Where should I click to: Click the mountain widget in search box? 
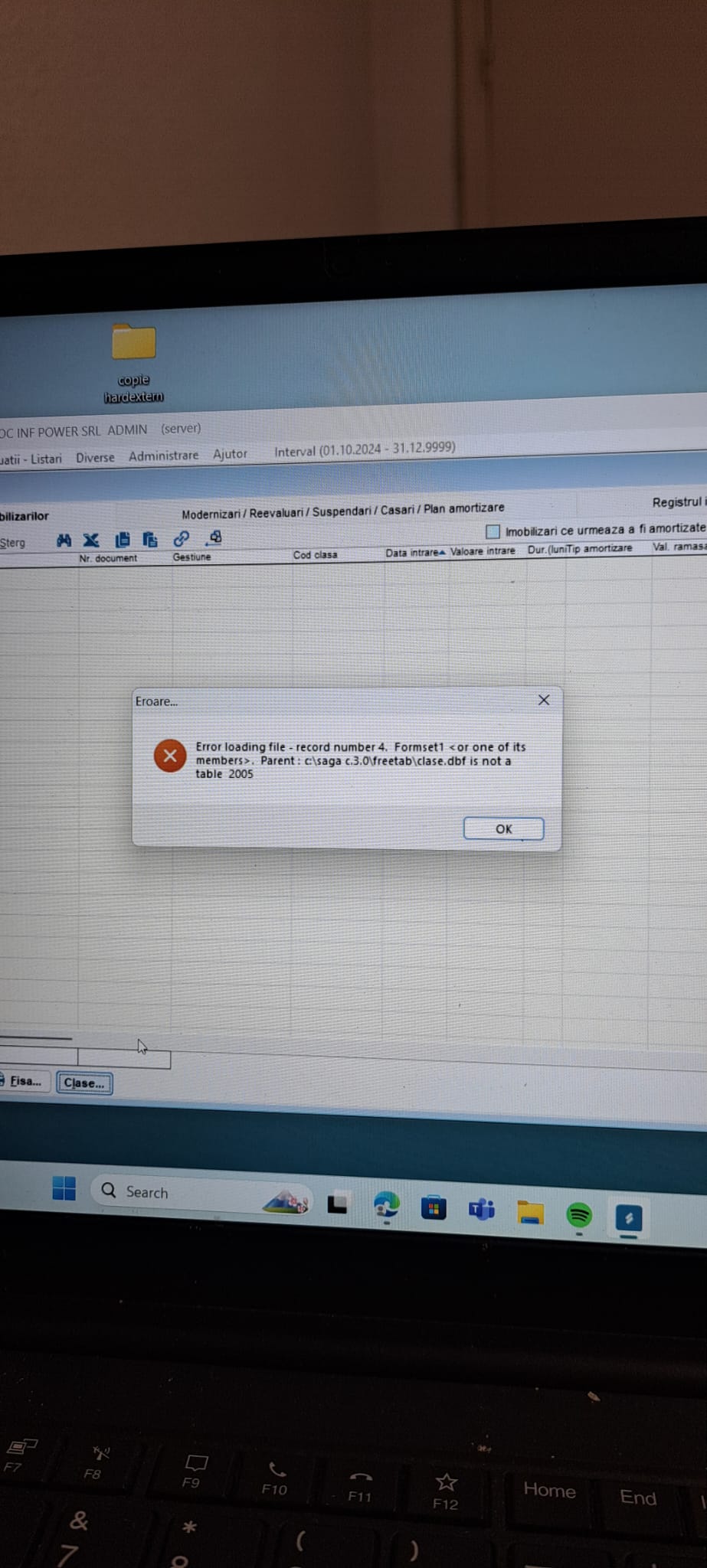point(286,1201)
